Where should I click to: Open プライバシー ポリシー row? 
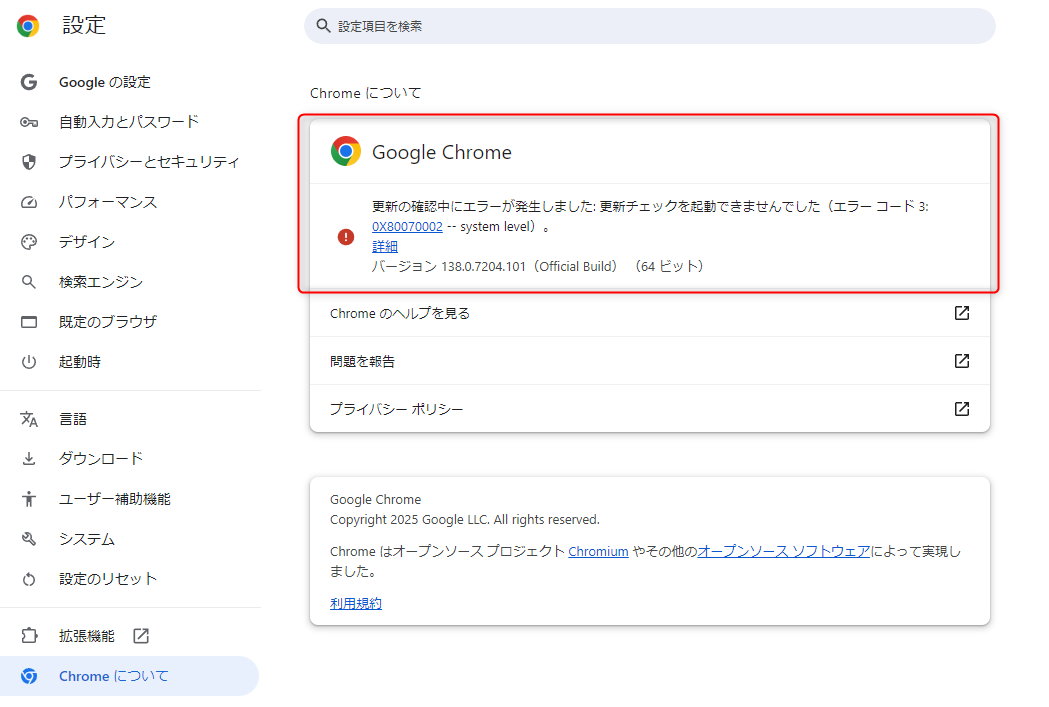[x=650, y=409]
